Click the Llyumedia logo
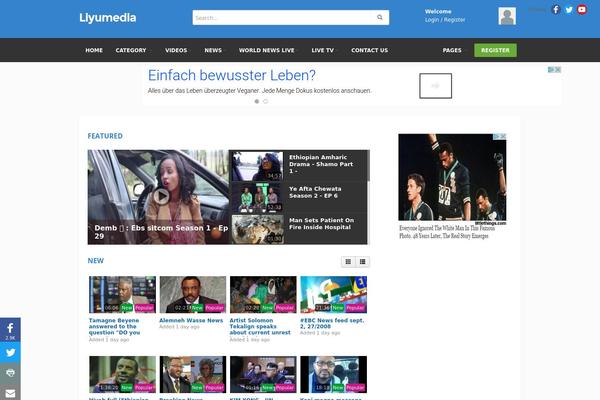 pyautogui.click(x=108, y=18)
